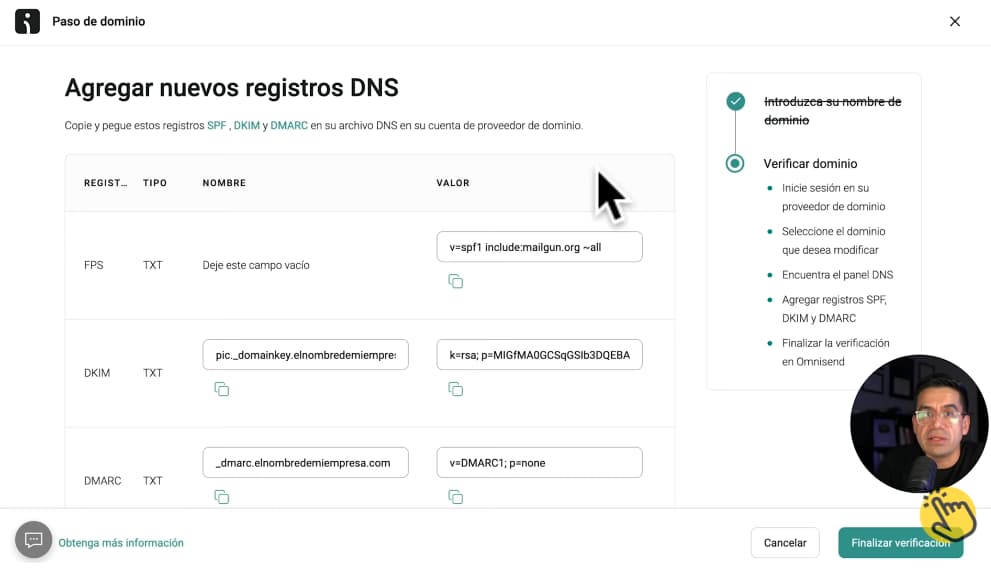Open the DMARC help link
The image size is (991, 568).
point(288,126)
